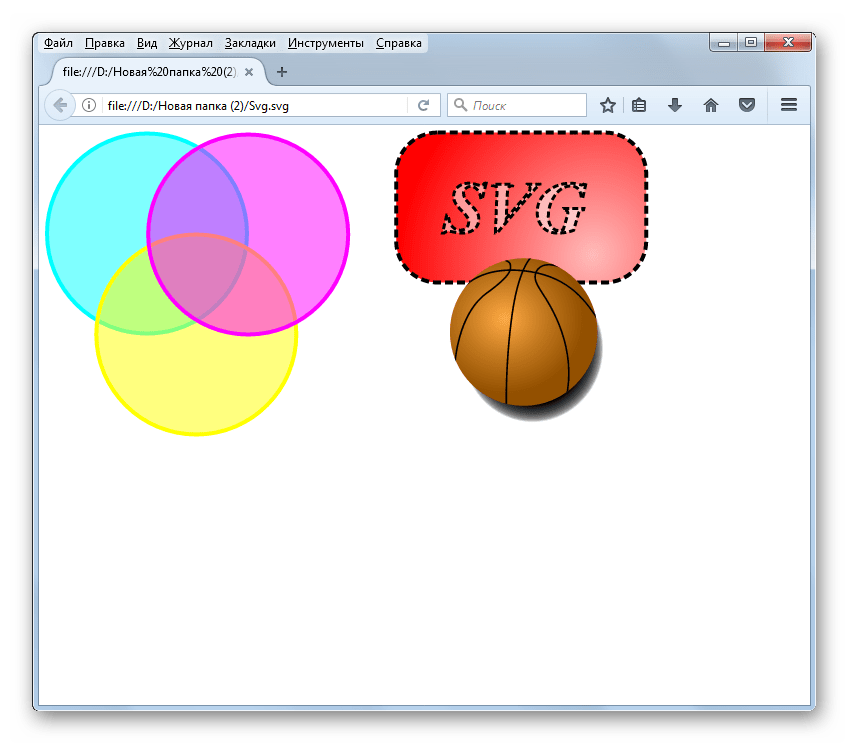Select the file:///D:/Новая папка tab
This screenshot has width=849, height=744.
[150, 72]
